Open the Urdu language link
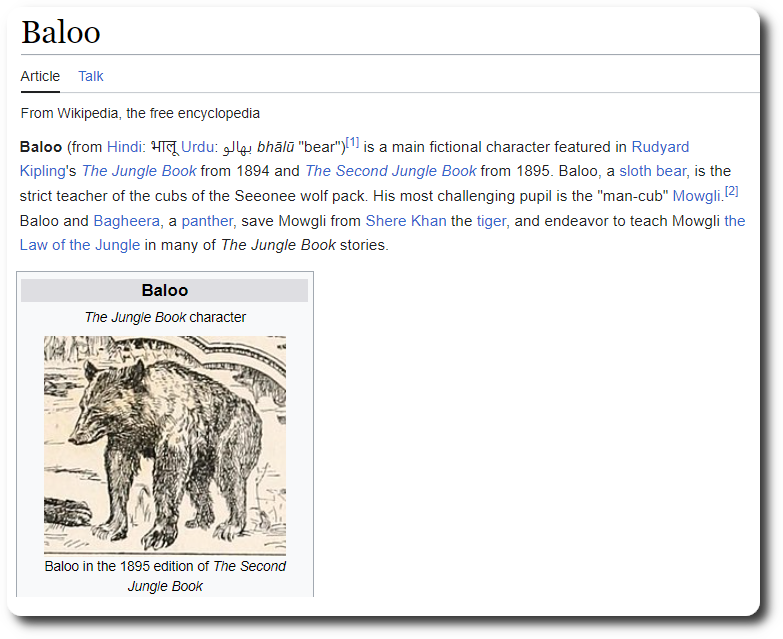 click(197, 147)
